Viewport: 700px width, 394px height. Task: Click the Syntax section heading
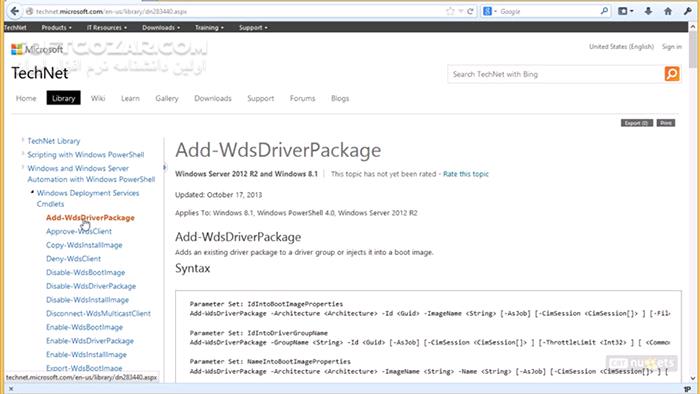tap(192, 268)
